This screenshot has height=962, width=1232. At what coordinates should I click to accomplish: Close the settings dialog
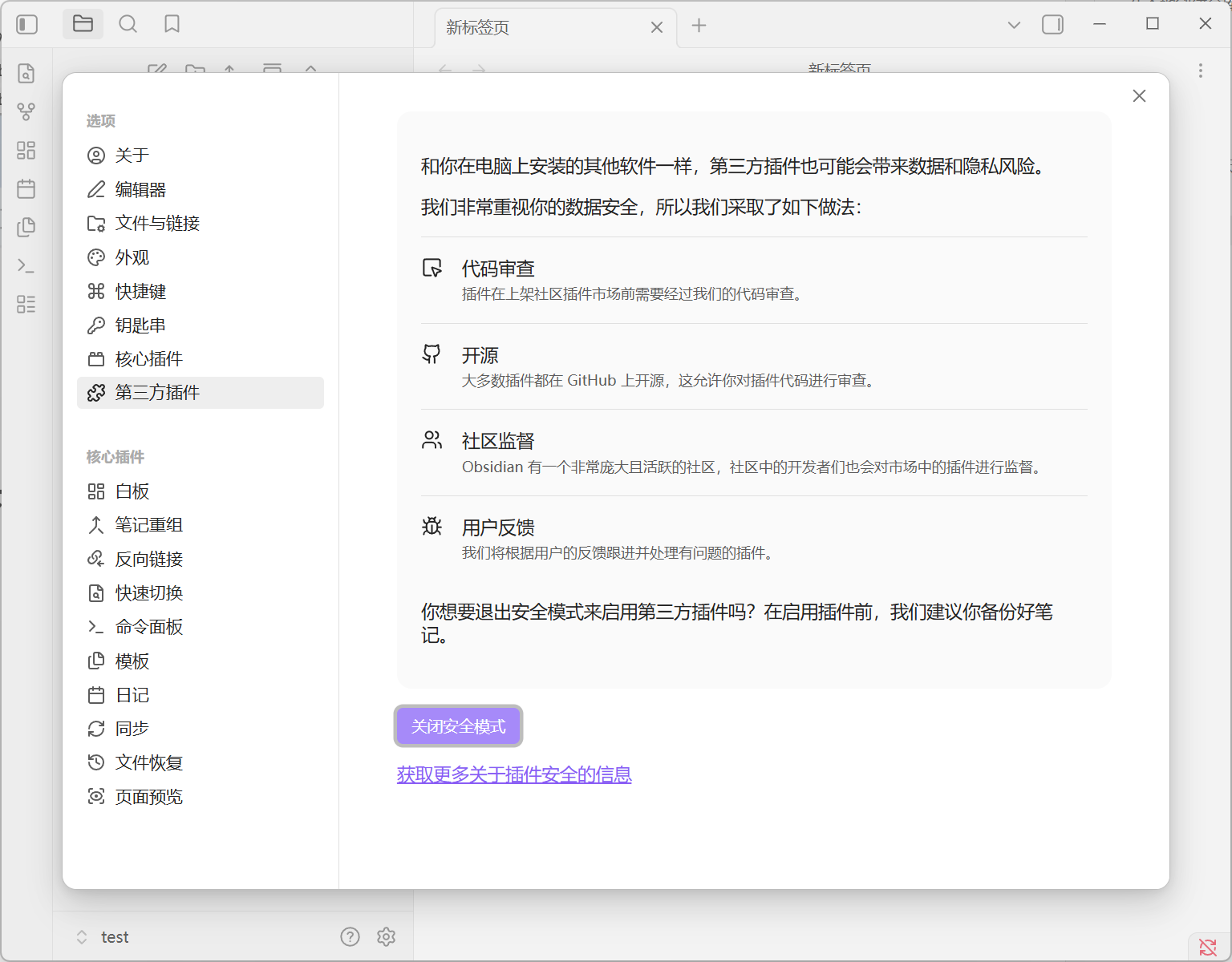coord(1139,96)
